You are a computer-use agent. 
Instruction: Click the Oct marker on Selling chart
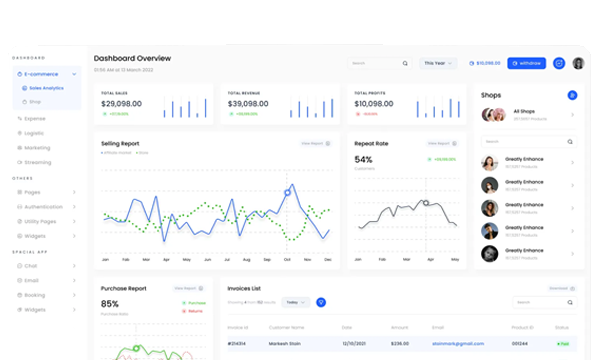(287, 193)
